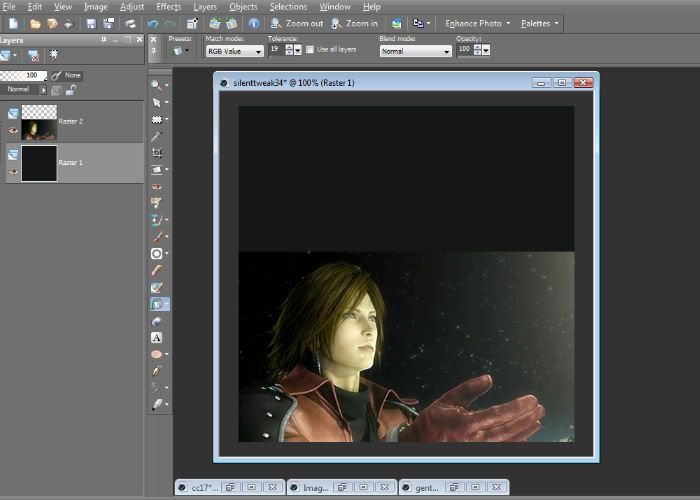
Task: Create a new image from toolbar
Action: click(x=13, y=24)
